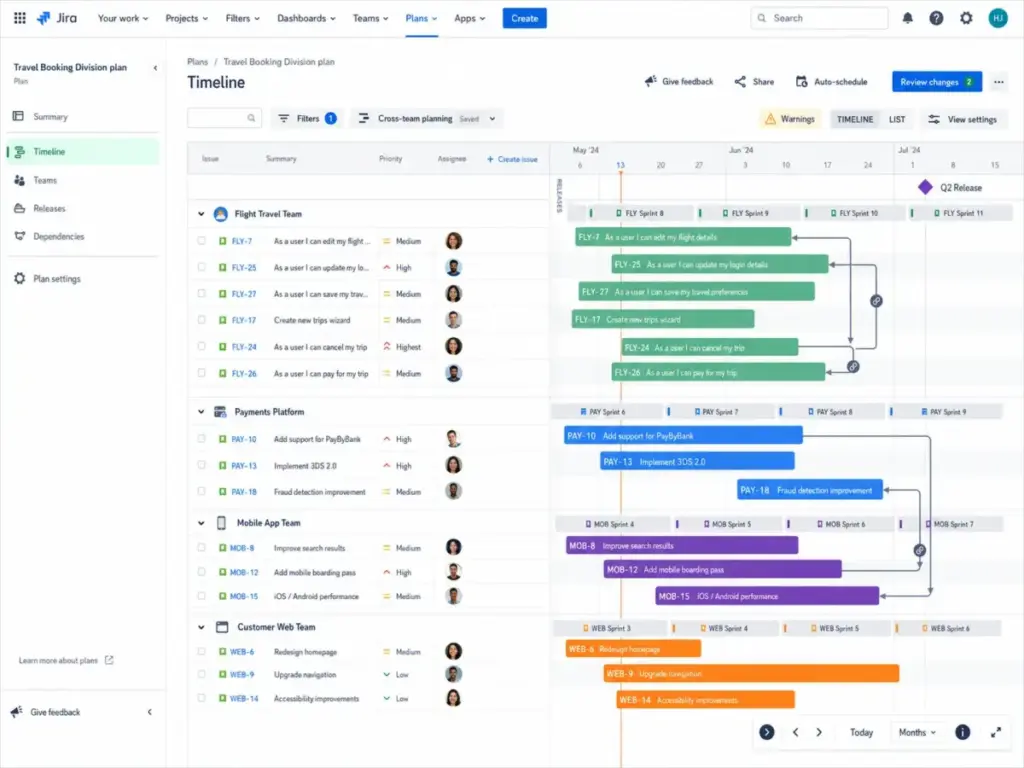Open the Learn more about plans external link icon
This screenshot has height=768, width=1024.
click(x=109, y=660)
